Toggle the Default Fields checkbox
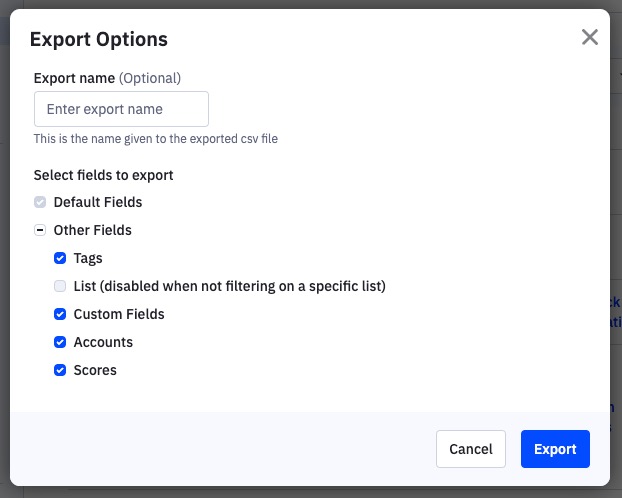The height and width of the screenshot is (498, 622). 40,202
